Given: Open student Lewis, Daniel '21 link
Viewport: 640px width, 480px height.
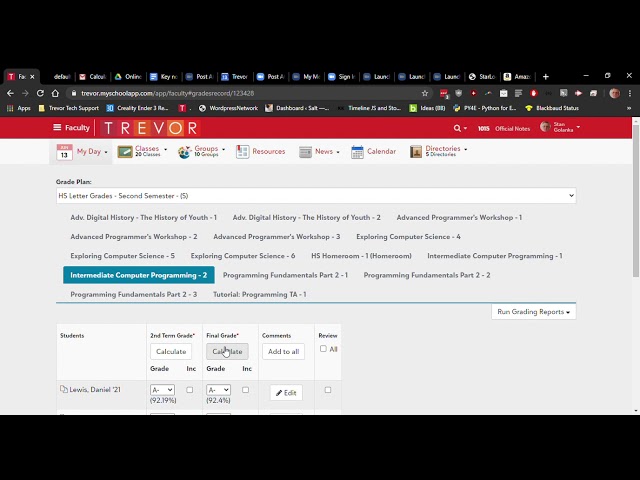Looking at the screenshot, I should click(x=95, y=389).
